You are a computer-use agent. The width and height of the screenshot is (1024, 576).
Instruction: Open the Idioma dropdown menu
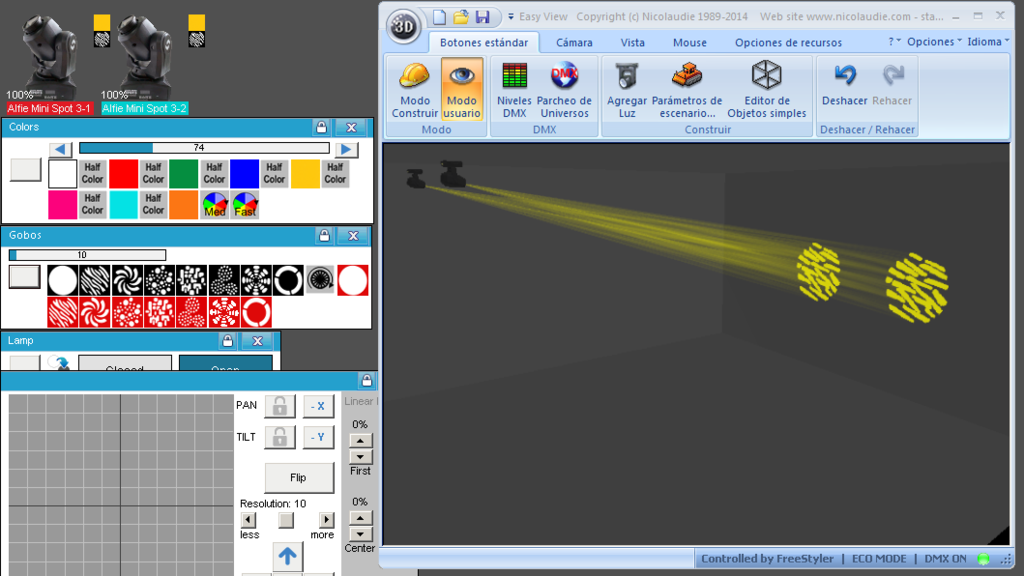tap(988, 42)
